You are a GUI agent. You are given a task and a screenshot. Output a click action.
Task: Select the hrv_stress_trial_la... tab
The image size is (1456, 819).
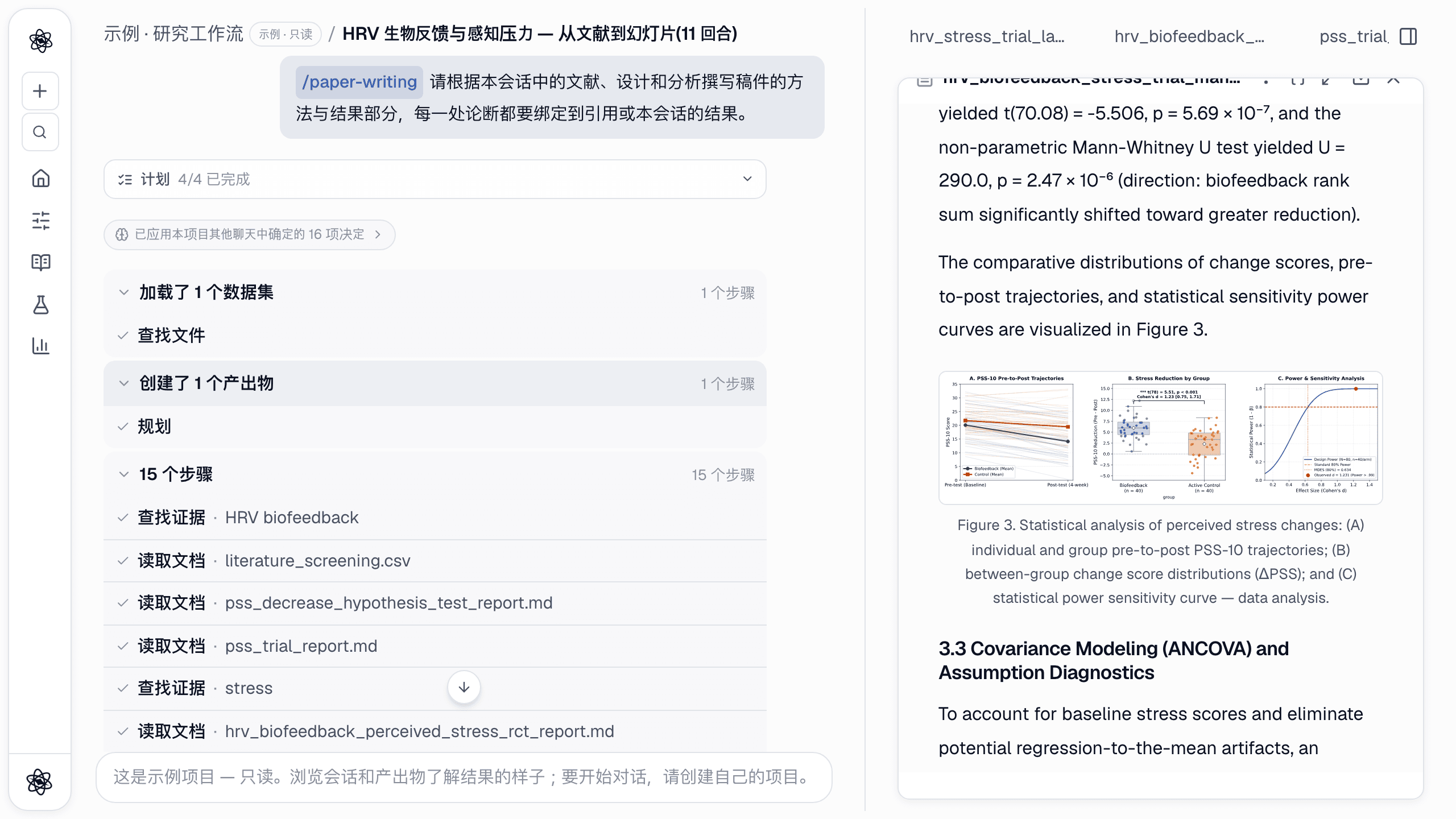coord(987,36)
